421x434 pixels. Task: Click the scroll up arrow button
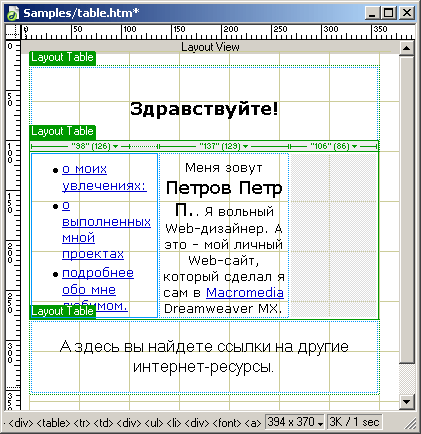406,48
